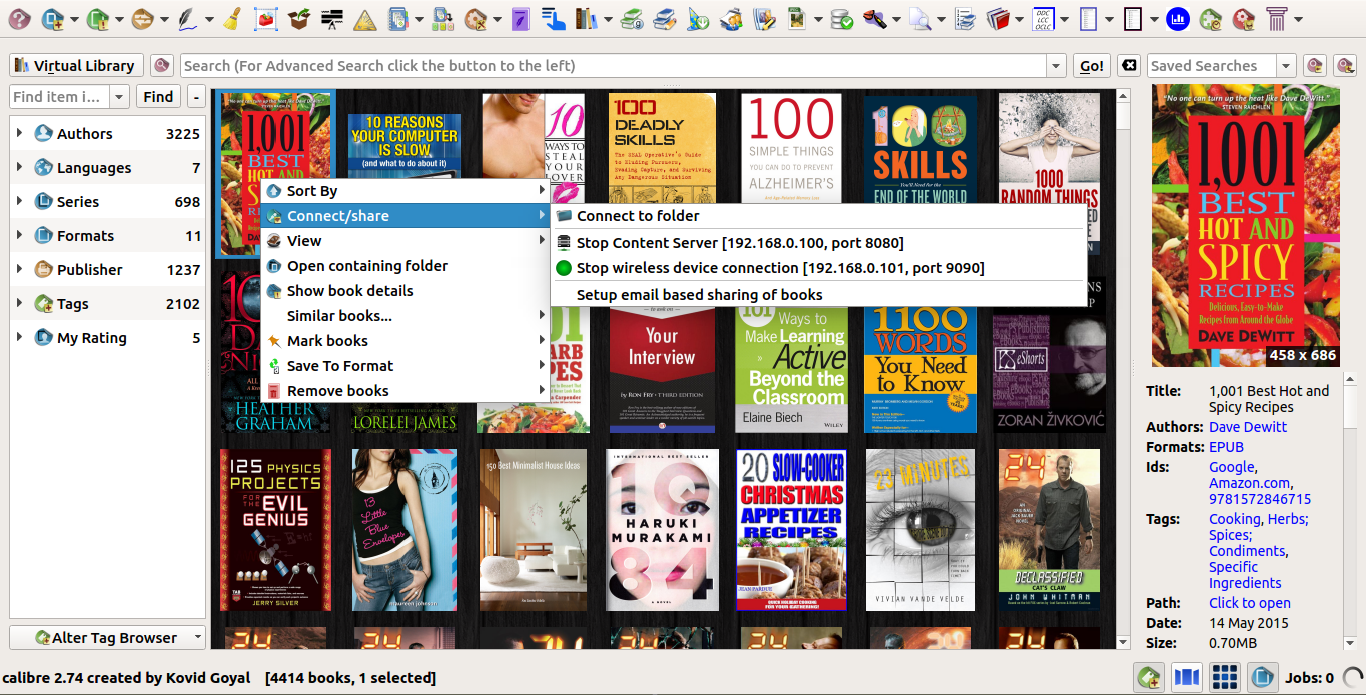Open the Dave Dewitt author link
This screenshot has width=1366, height=695.
tap(1248, 427)
